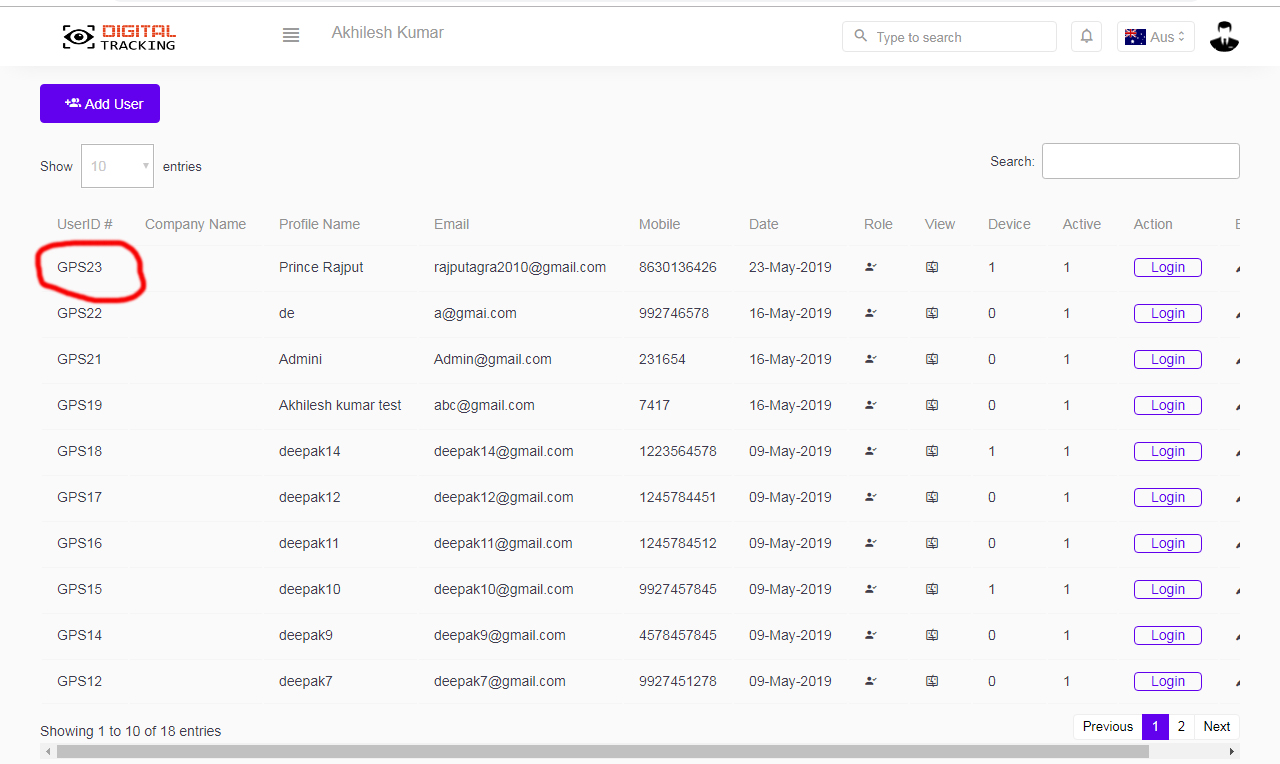Screen dimensions: 1280x764
Task: Click Role icon for deepak14
Action: (x=871, y=451)
